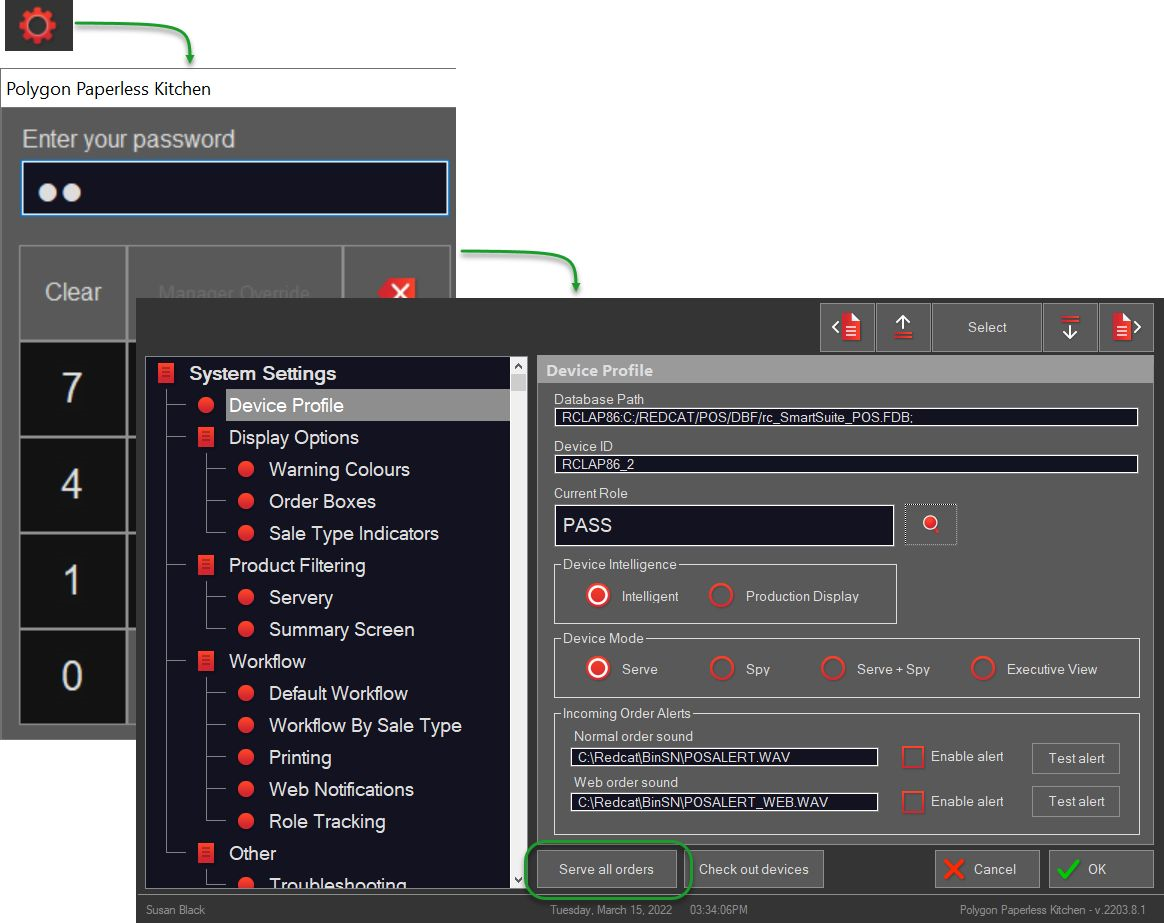
Task: Open Printing settings
Action: coord(300,757)
